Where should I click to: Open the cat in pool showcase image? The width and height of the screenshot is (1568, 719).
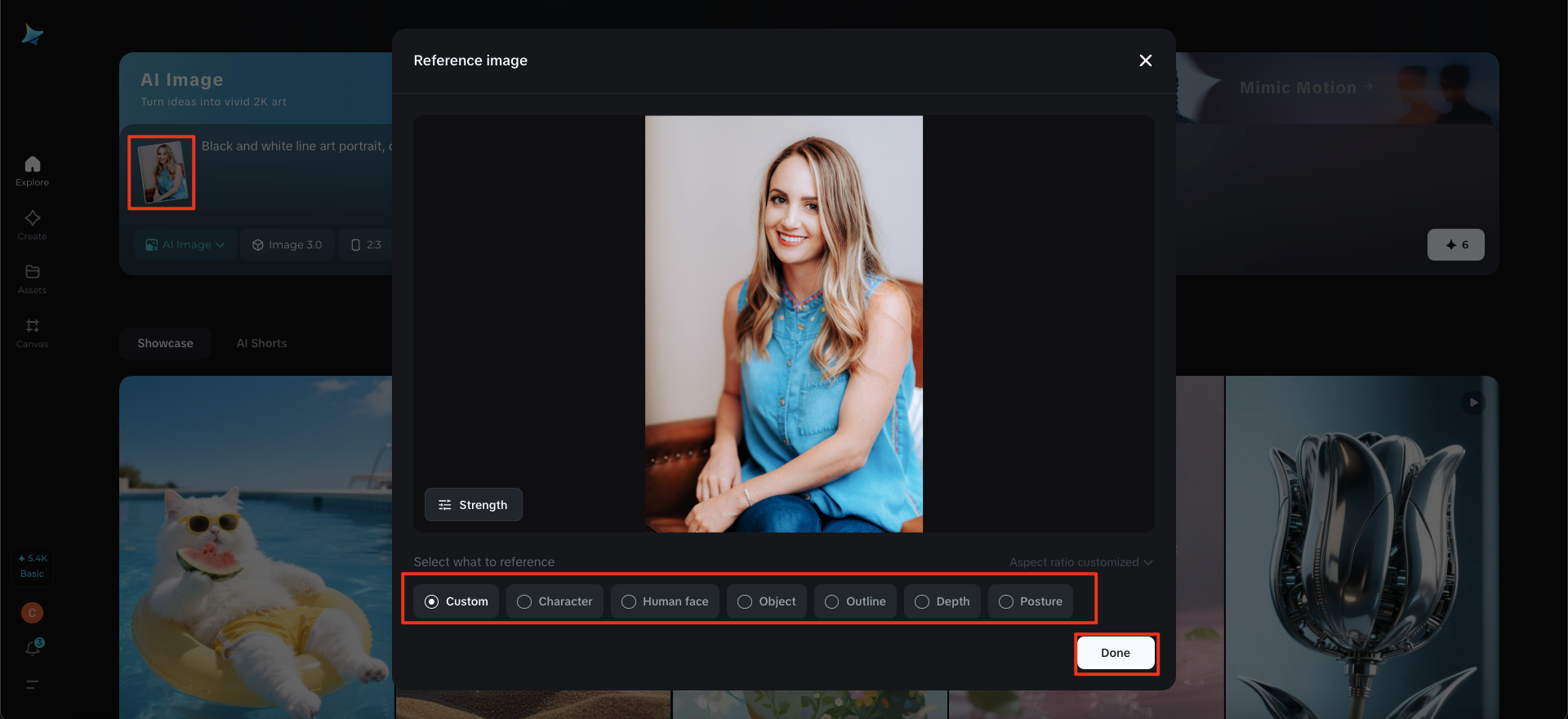pyautogui.click(x=256, y=547)
